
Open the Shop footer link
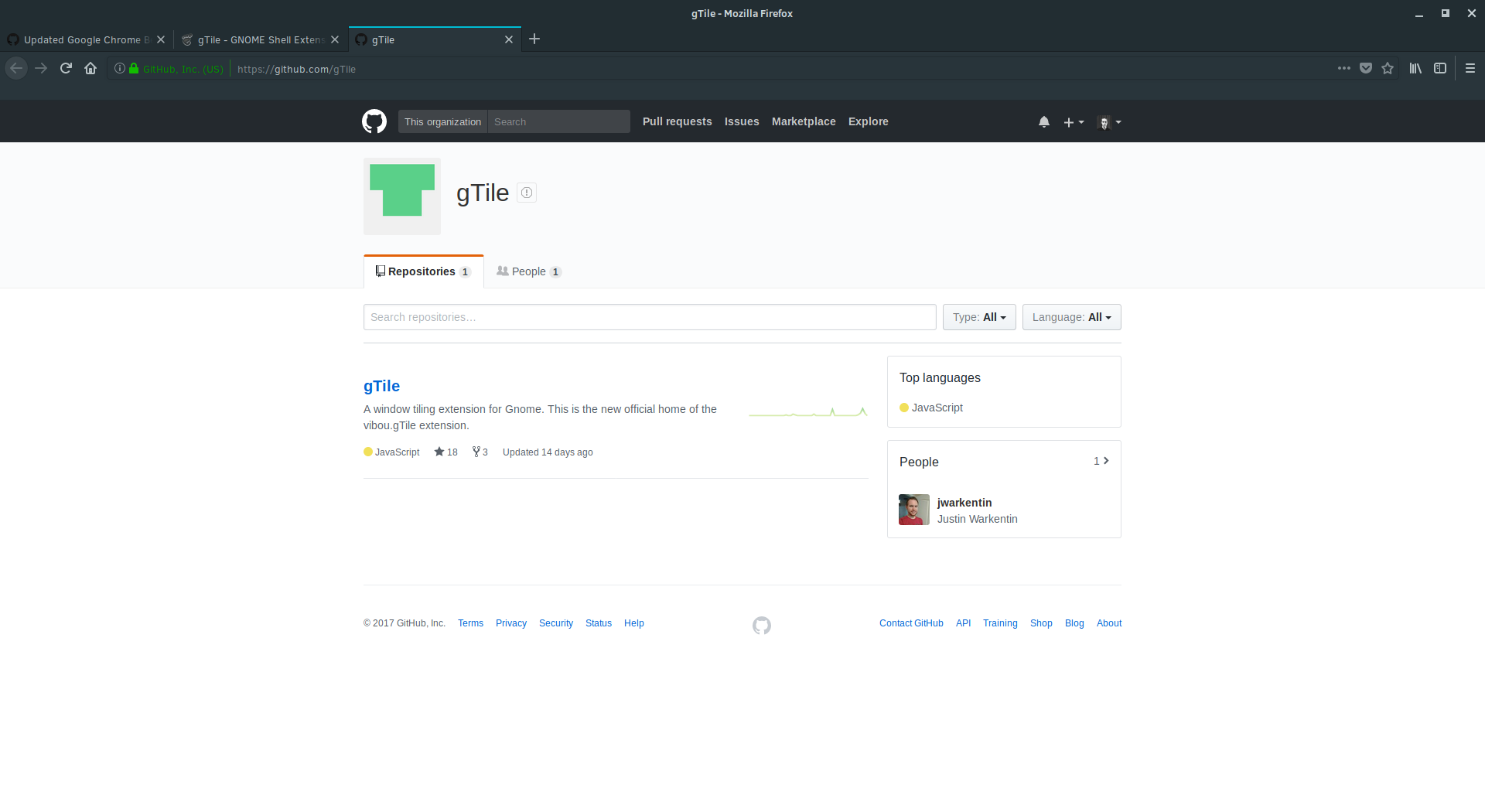coord(1041,623)
